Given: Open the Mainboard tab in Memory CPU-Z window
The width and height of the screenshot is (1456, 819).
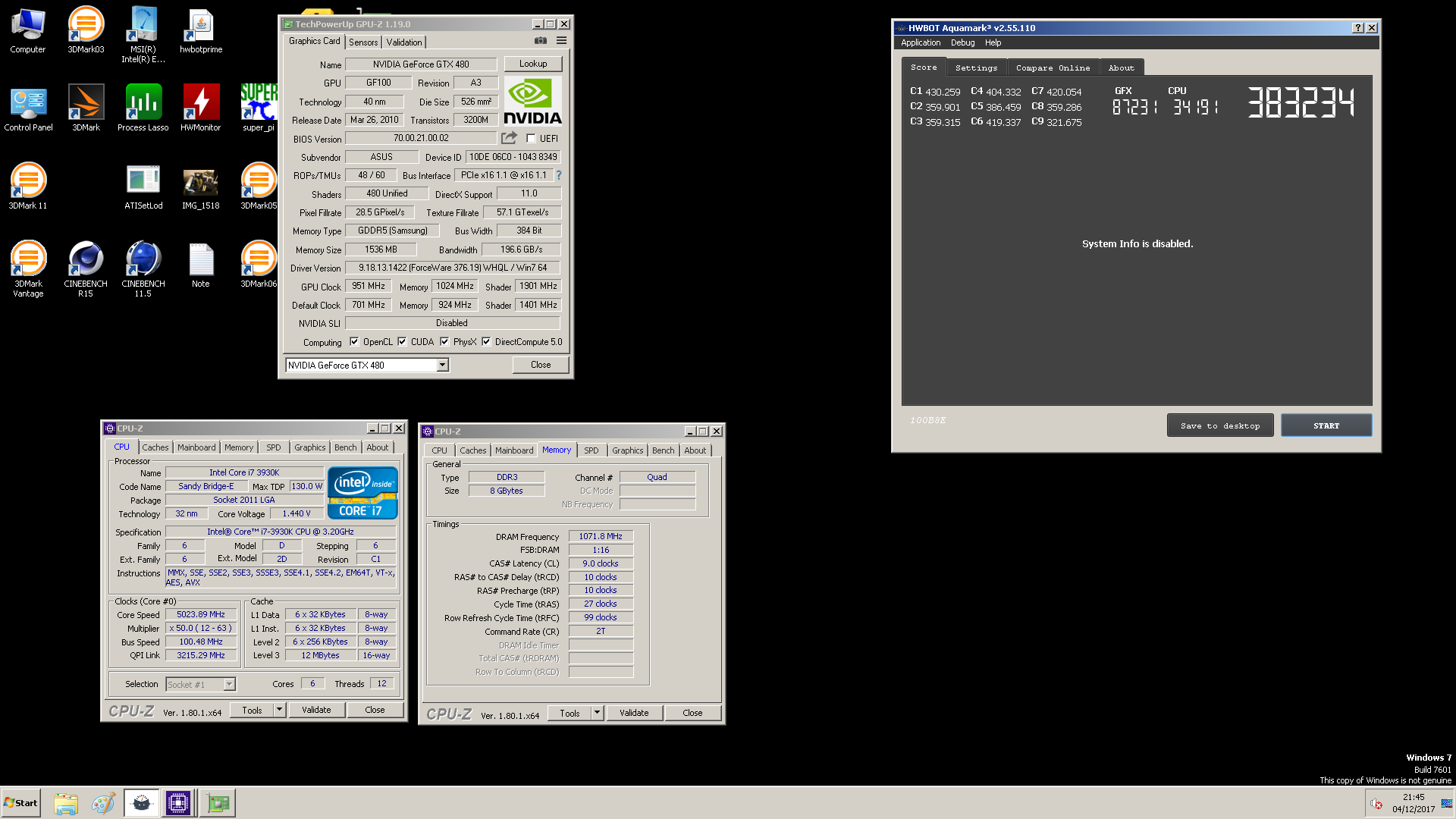Looking at the screenshot, I should pyautogui.click(x=514, y=450).
